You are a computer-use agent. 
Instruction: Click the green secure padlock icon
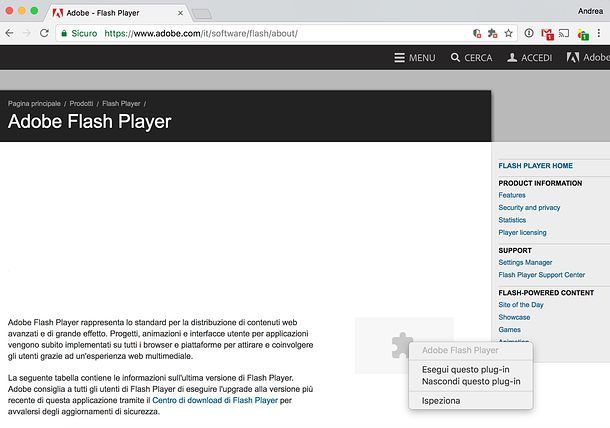click(64, 33)
